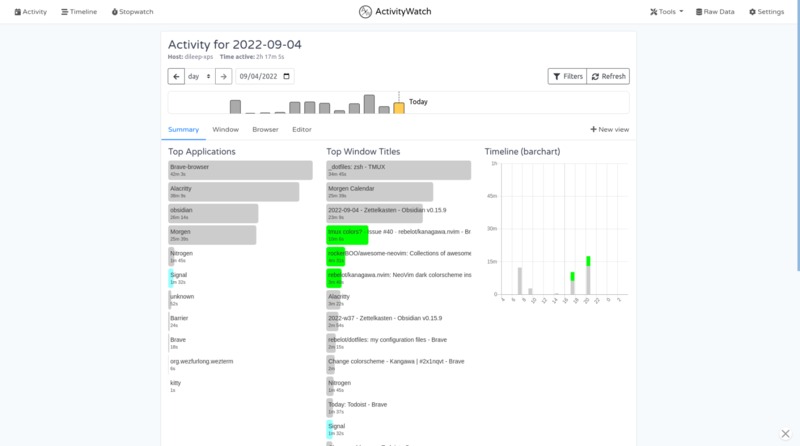Select green 'tmux colors?' issue #40 title
This screenshot has height=446, width=800.
[398, 235]
